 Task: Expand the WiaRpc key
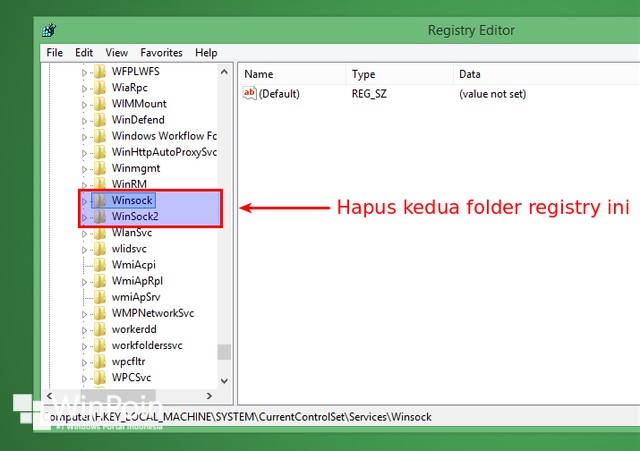[x=84, y=89]
